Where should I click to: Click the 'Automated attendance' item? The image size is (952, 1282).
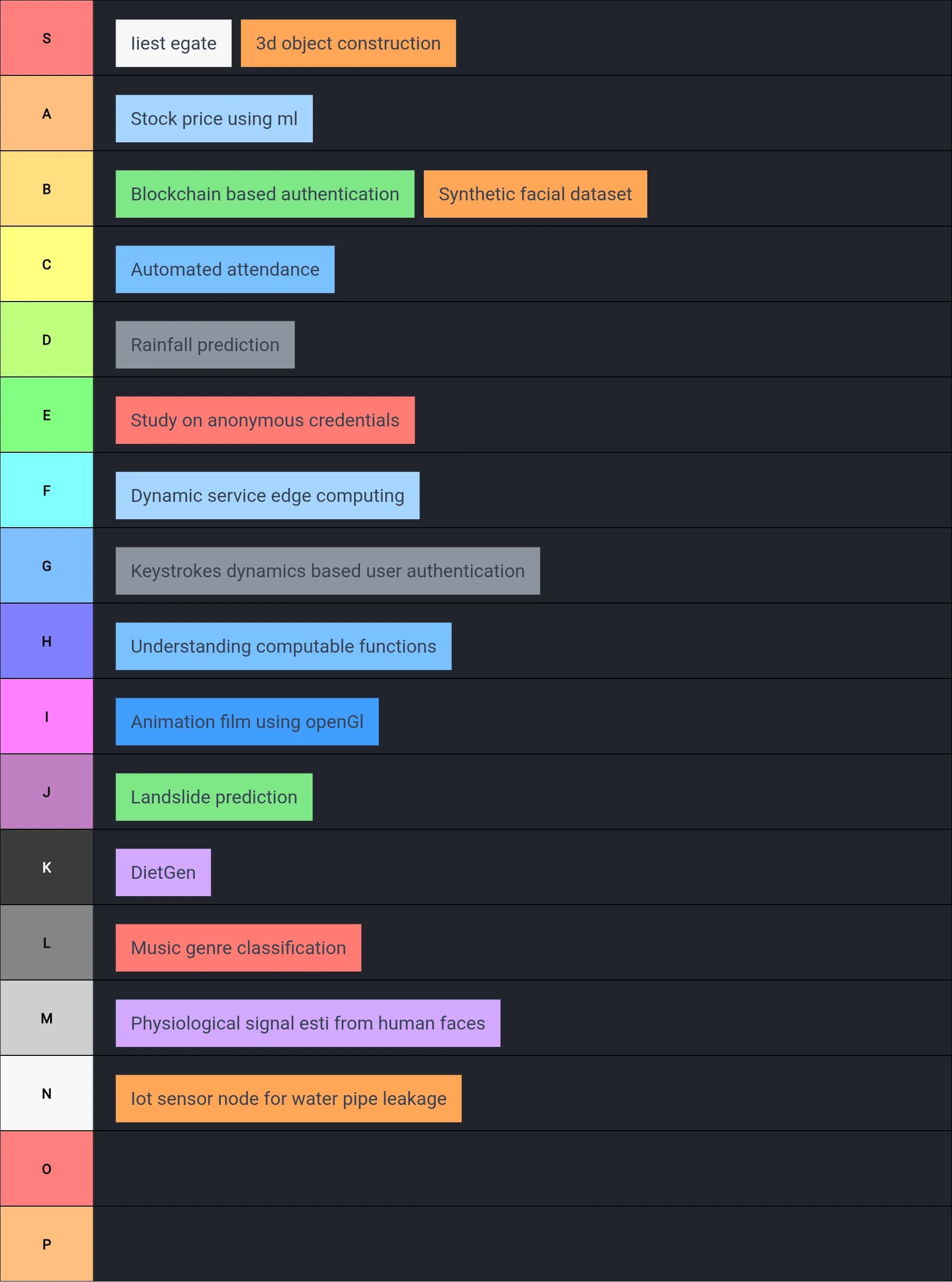tap(225, 270)
